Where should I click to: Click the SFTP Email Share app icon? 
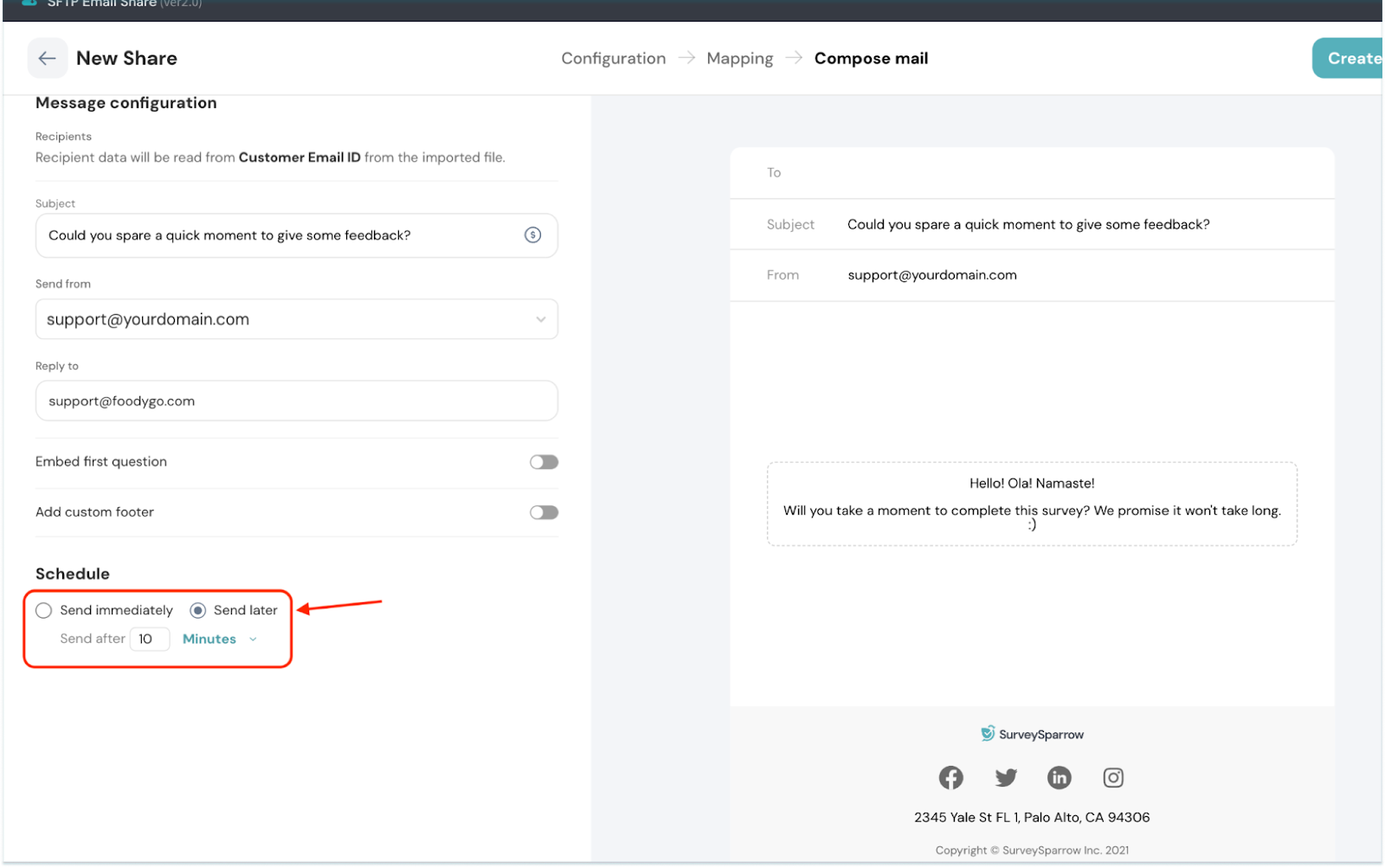(29, 3)
